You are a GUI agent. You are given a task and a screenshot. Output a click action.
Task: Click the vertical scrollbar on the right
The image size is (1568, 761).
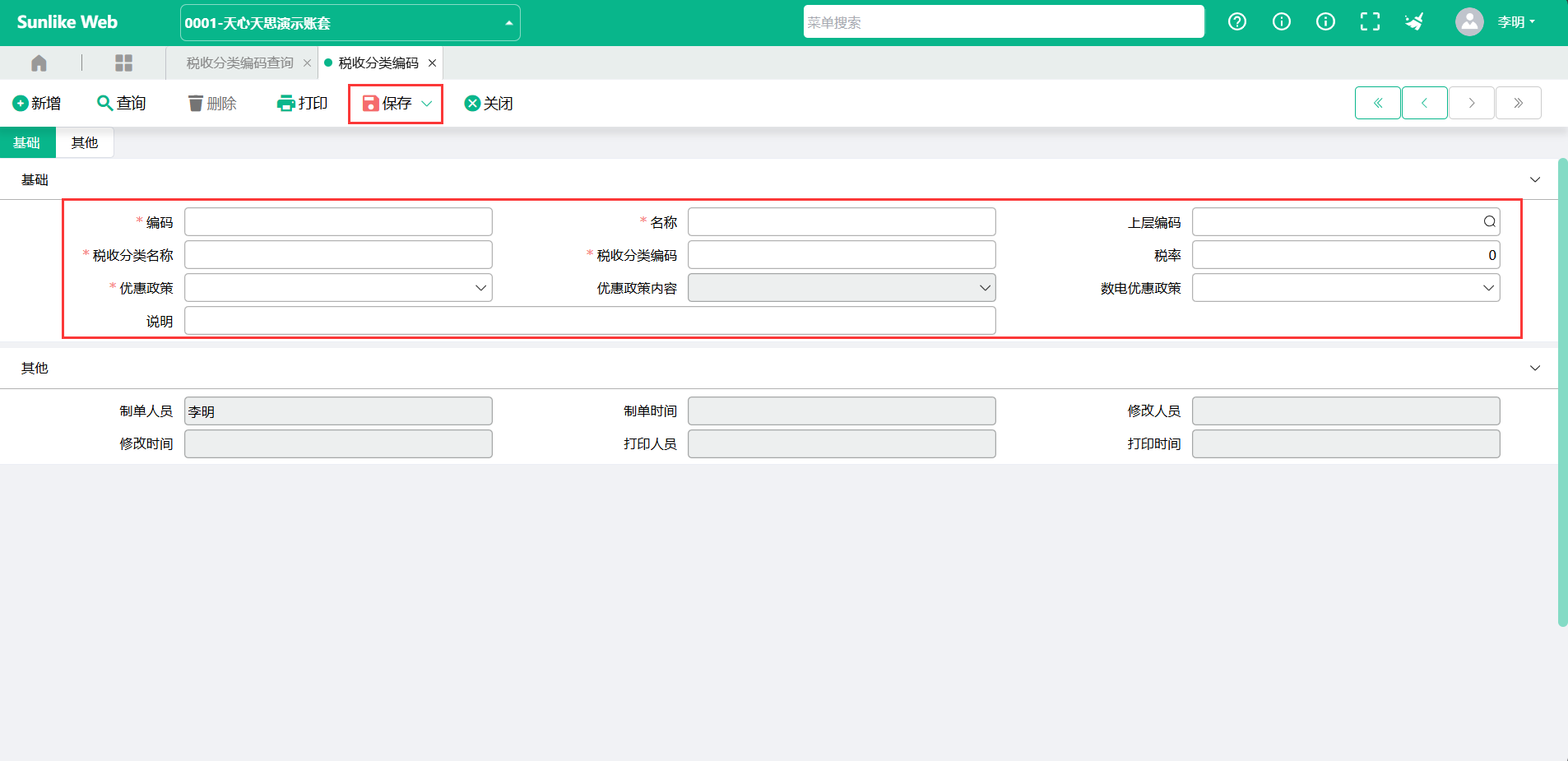click(1563, 392)
